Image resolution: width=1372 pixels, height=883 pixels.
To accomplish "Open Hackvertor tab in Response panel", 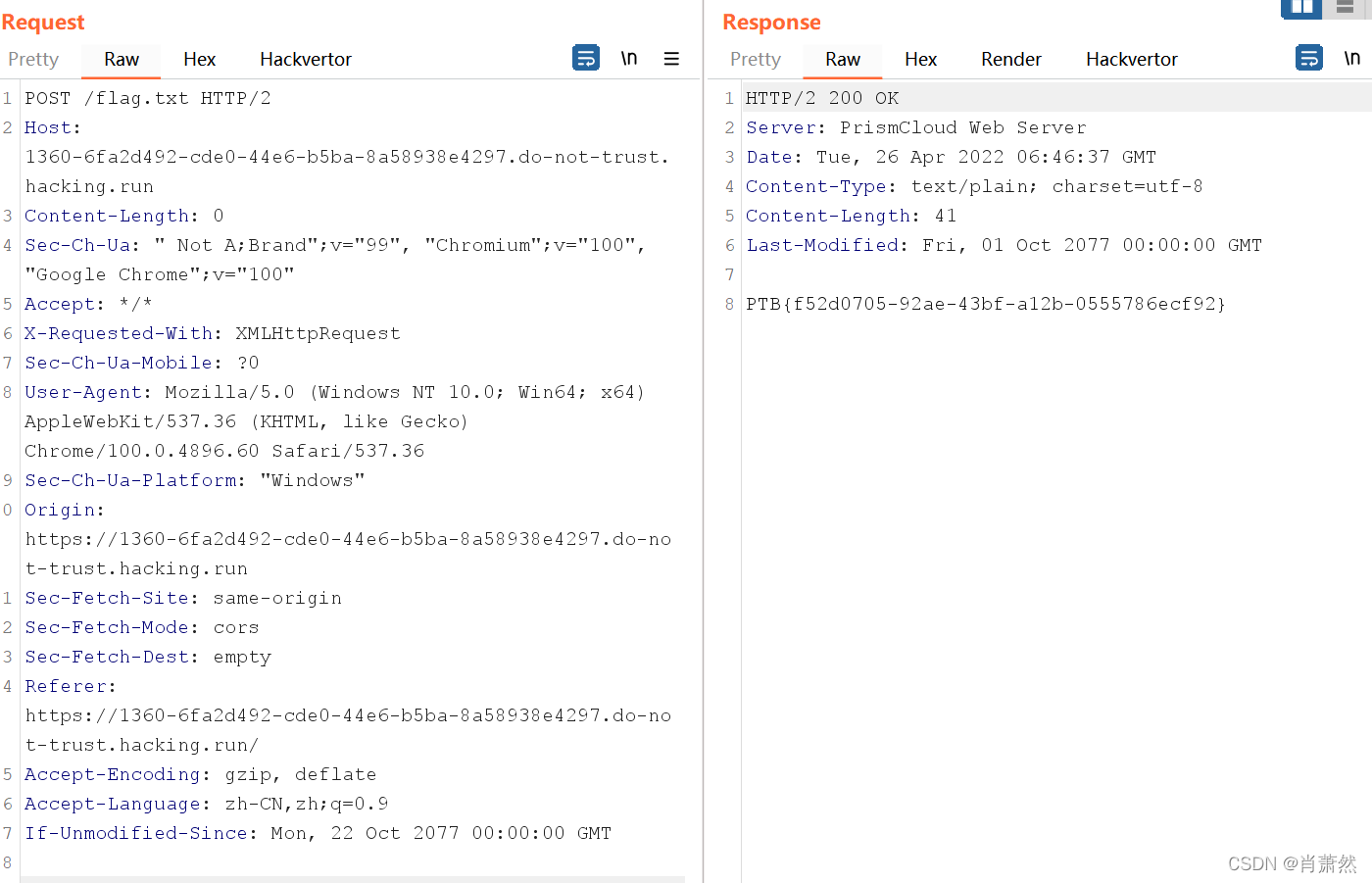I will [1132, 59].
